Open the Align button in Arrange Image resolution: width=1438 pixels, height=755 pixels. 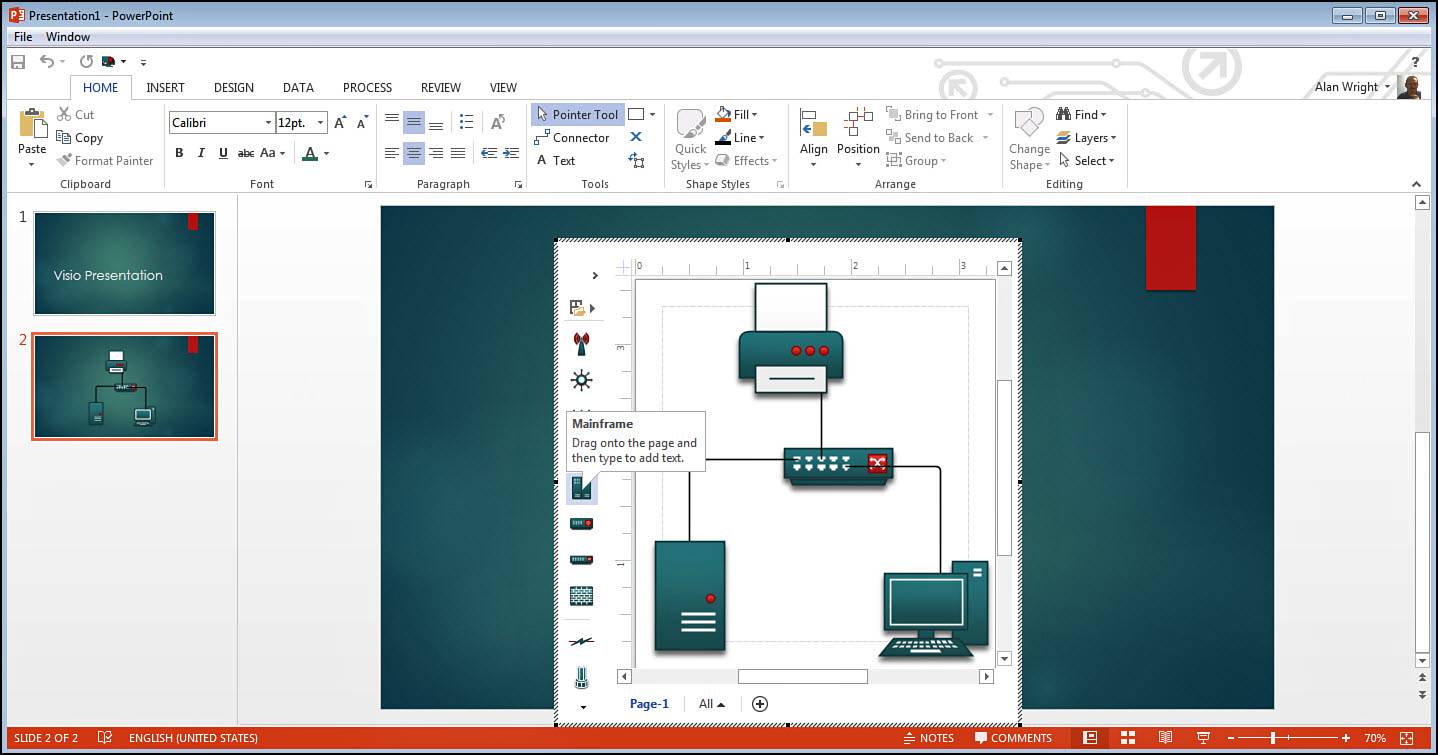813,138
